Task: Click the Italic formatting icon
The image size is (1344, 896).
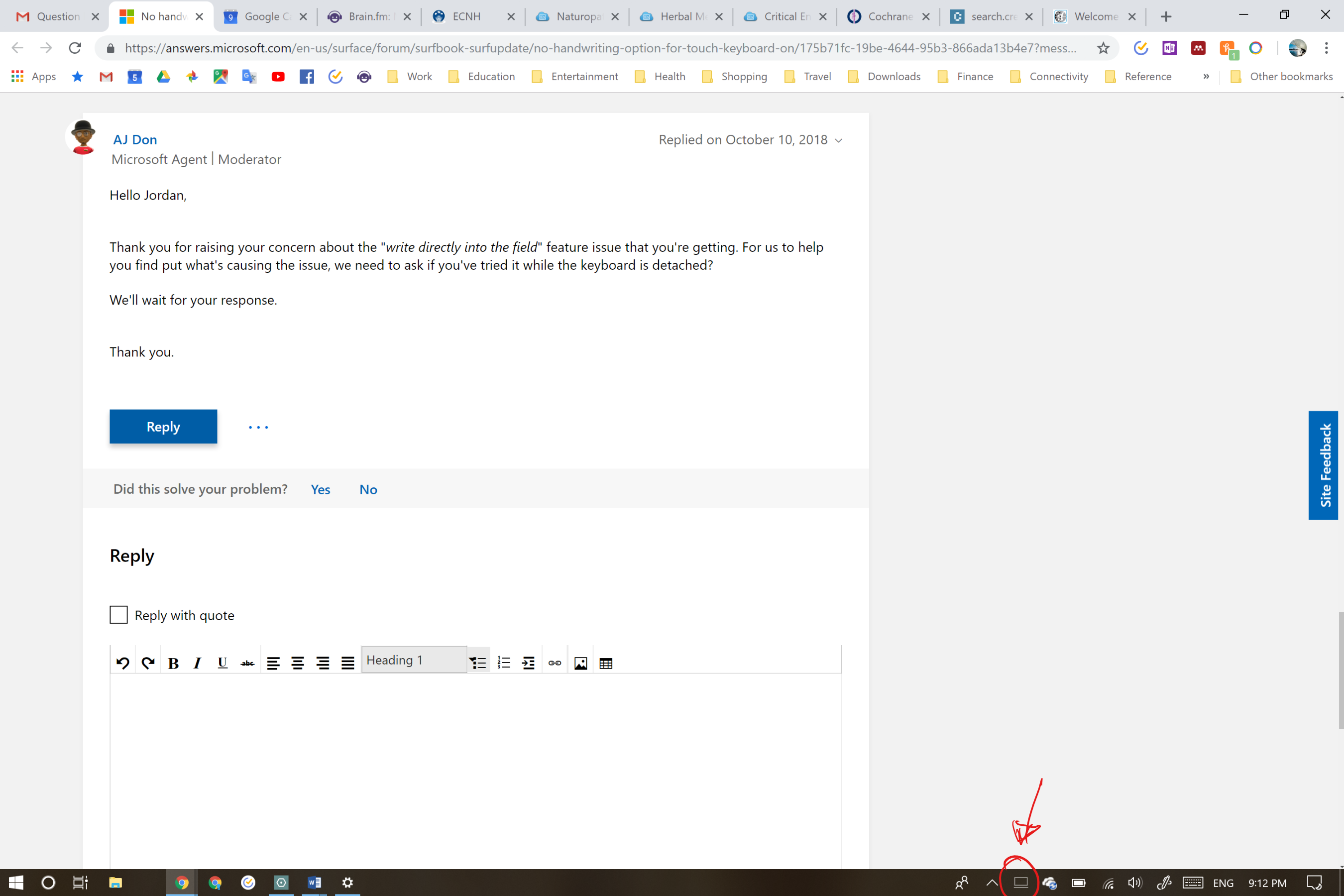Action: click(198, 663)
